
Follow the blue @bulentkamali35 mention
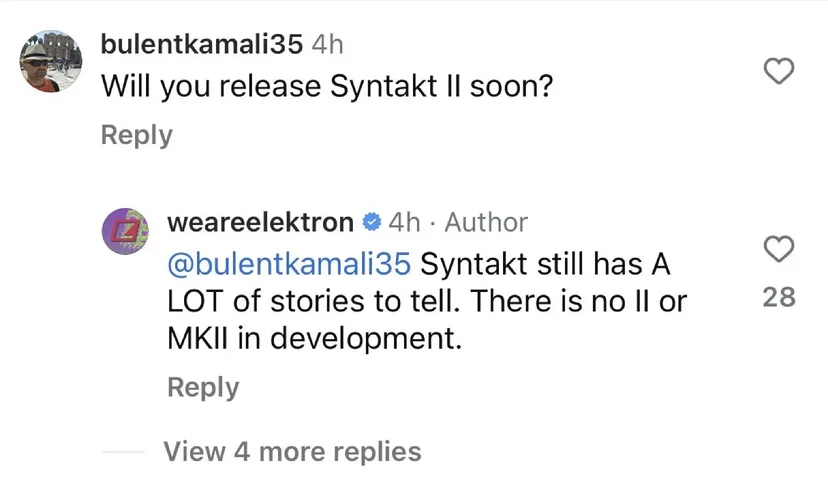click(288, 264)
